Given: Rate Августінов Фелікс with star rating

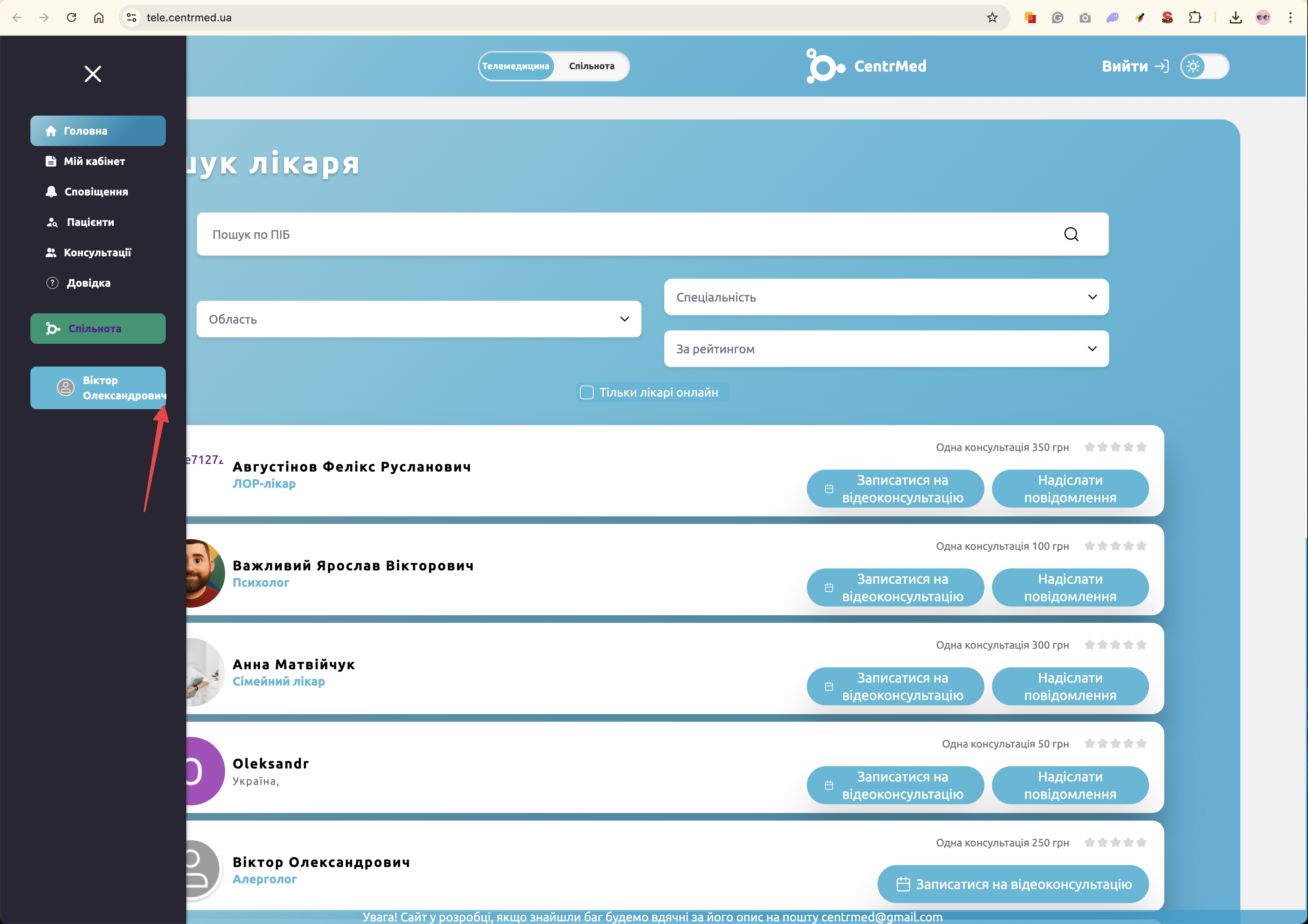Looking at the screenshot, I should pos(1115,447).
